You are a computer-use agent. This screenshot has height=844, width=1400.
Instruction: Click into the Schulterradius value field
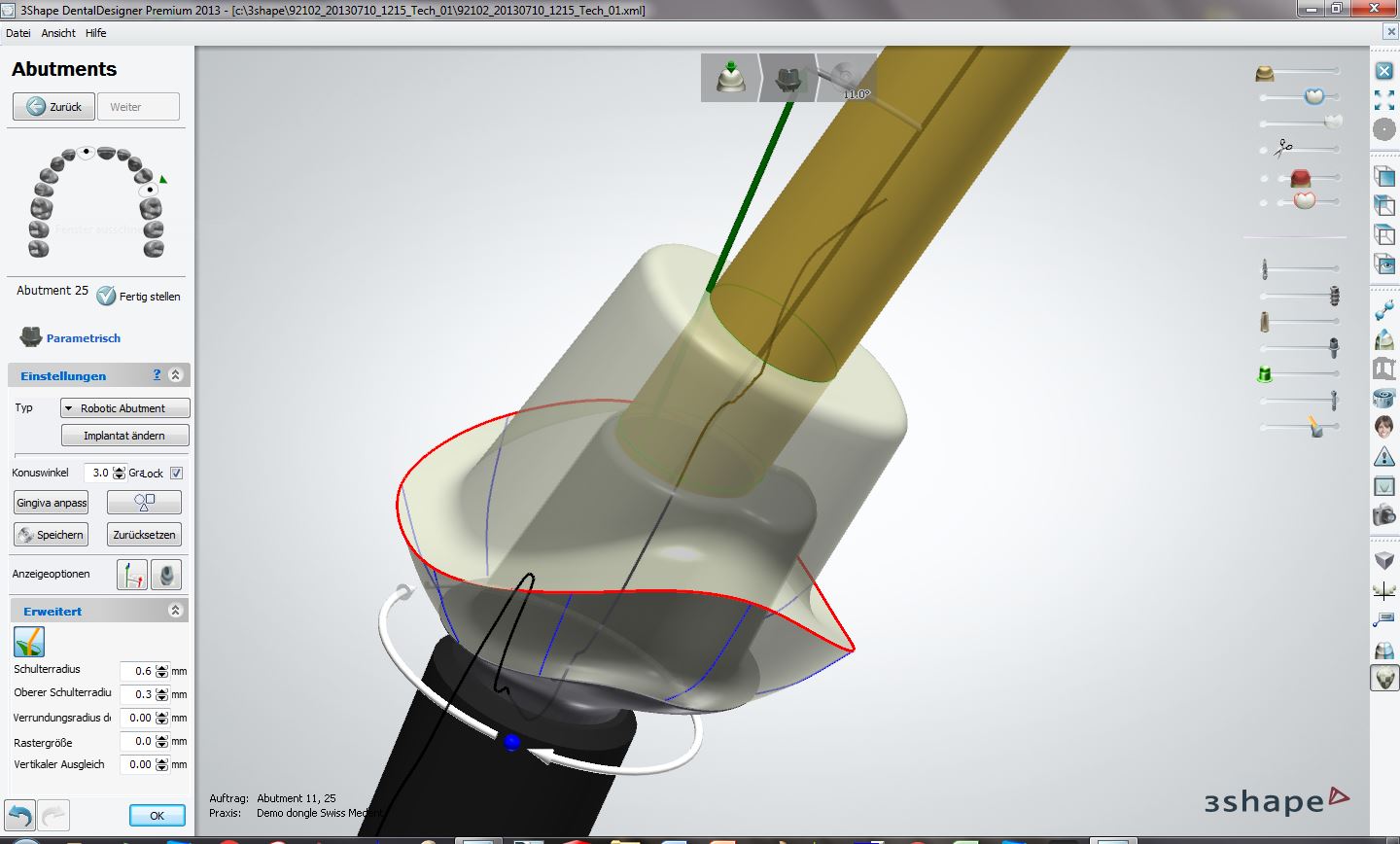(x=138, y=671)
